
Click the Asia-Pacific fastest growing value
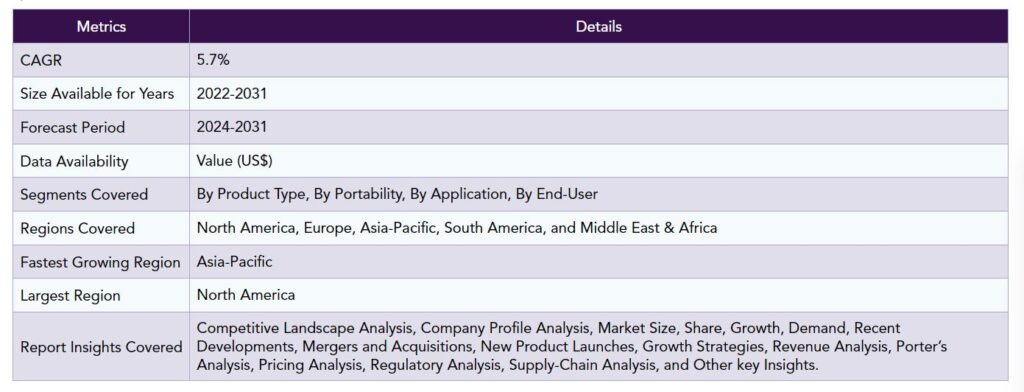point(234,261)
